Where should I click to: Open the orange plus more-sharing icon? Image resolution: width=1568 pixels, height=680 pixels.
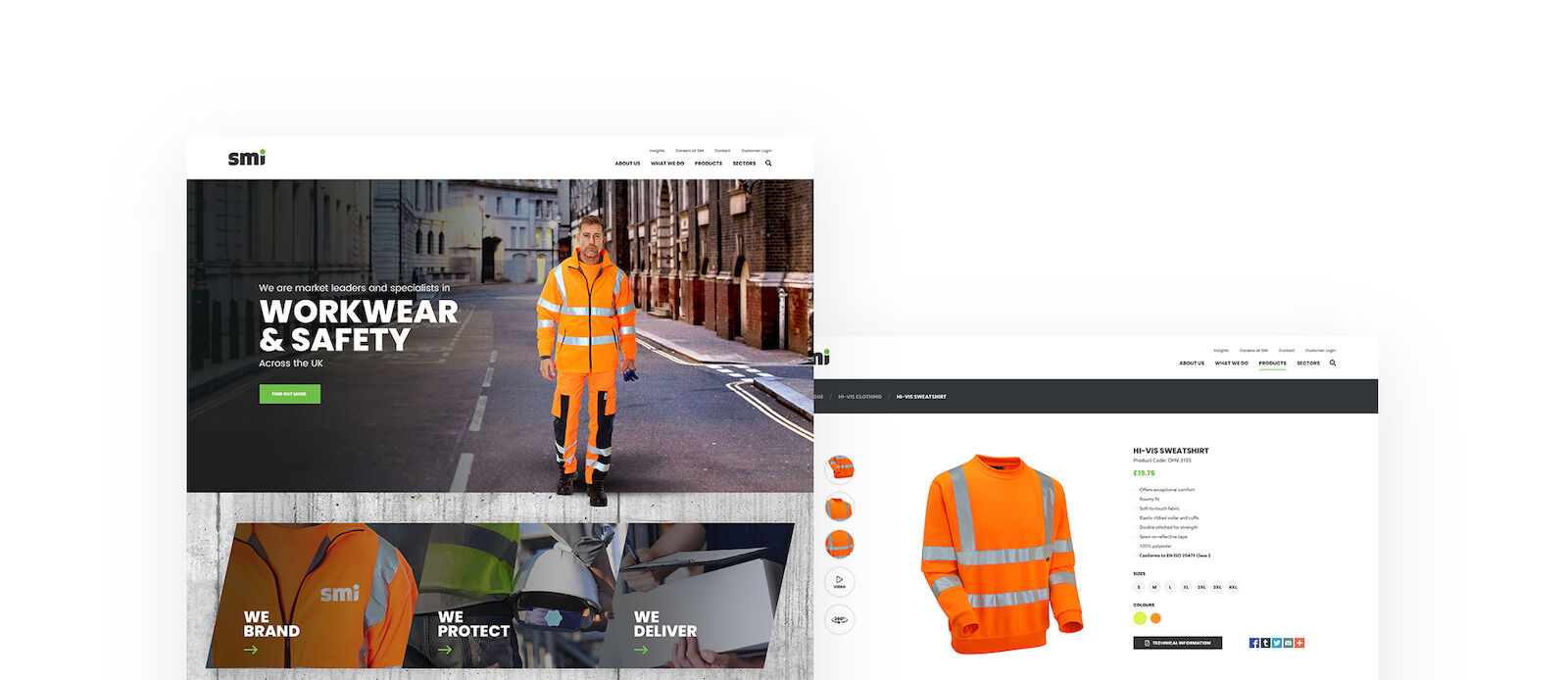click(x=1299, y=643)
